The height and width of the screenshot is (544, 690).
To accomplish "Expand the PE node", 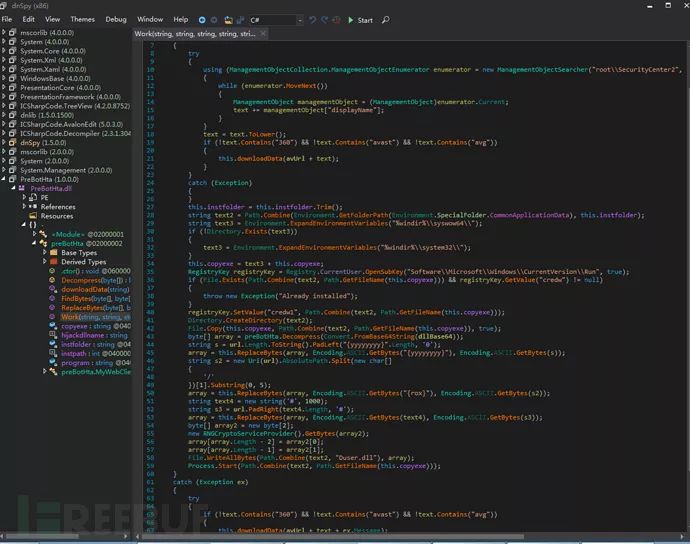I will tap(25, 198).
